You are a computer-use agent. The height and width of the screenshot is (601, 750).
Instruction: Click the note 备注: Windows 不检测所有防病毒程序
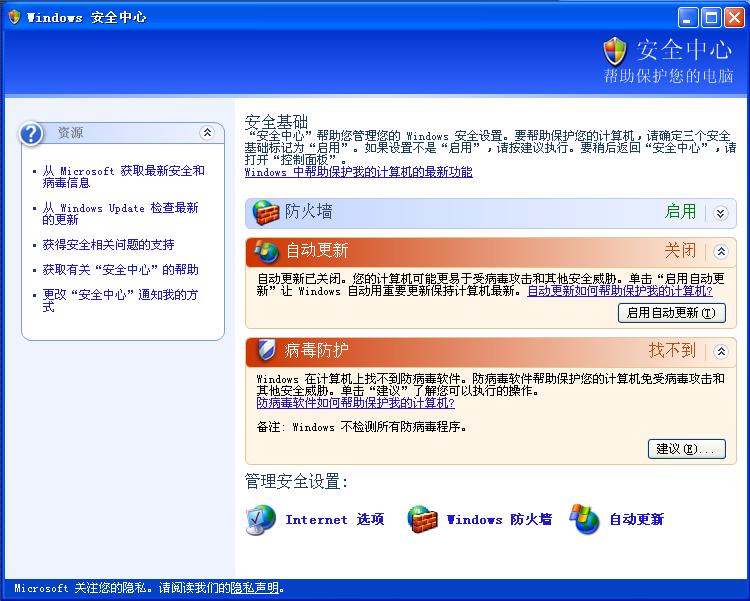[x=362, y=427]
